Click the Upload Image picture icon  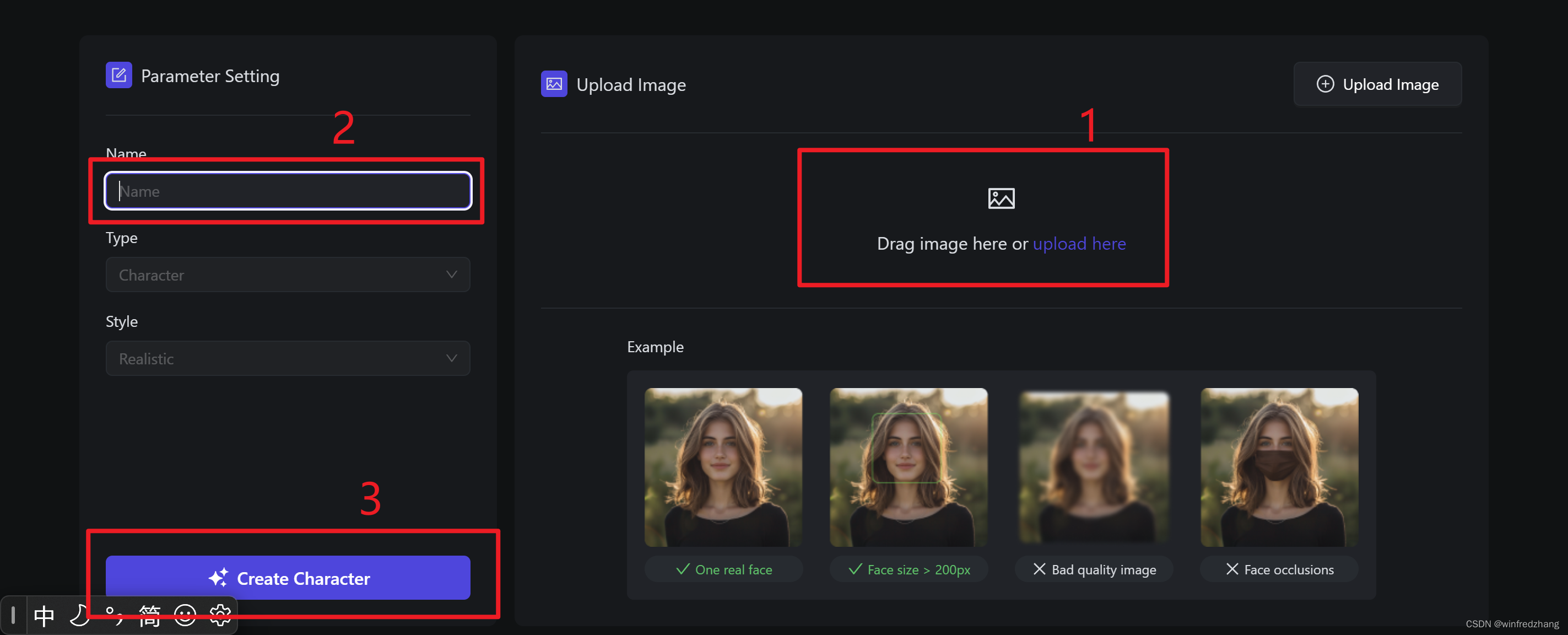tap(553, 84)
